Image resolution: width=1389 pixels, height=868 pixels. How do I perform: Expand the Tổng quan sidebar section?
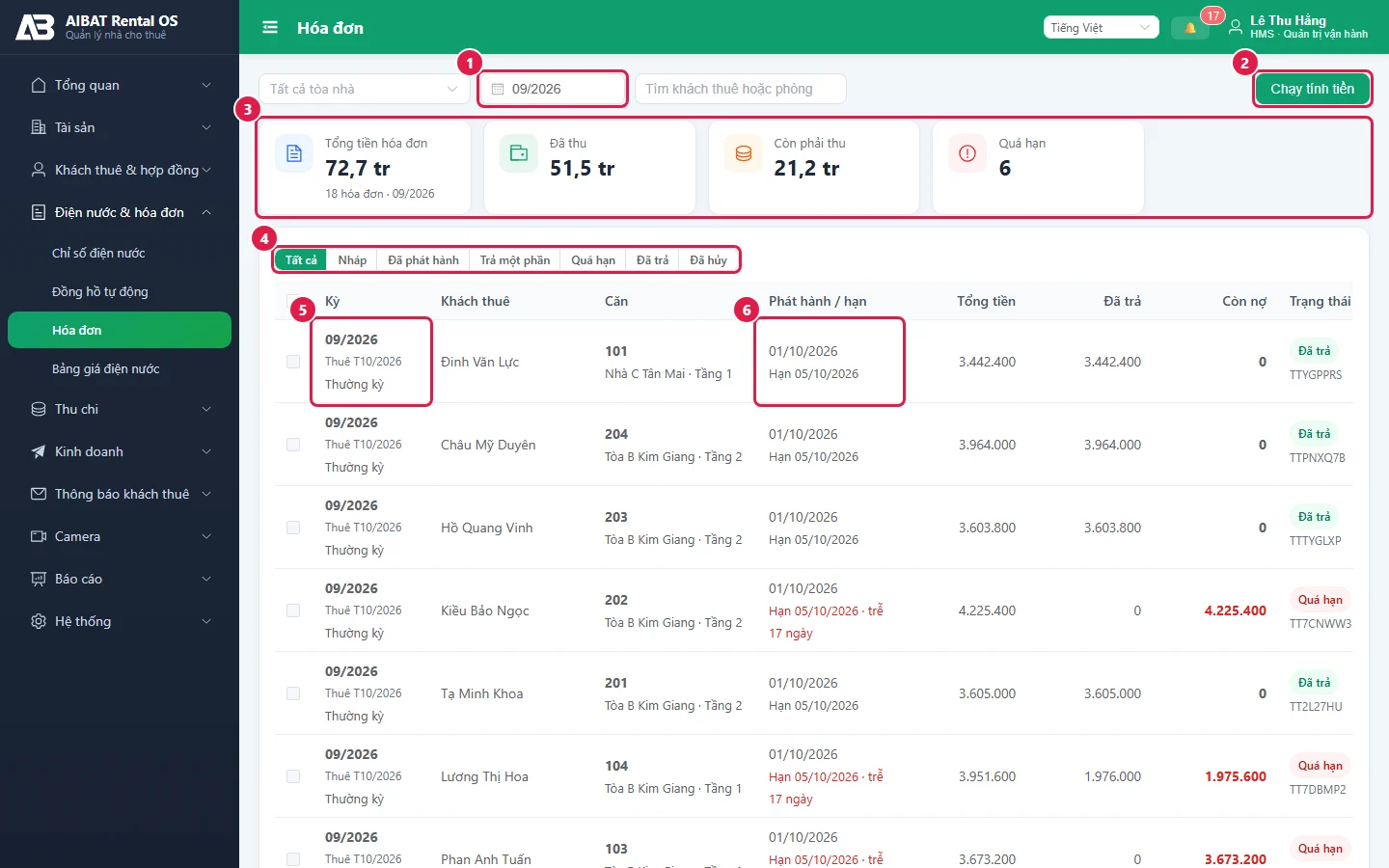click(120, 85)
